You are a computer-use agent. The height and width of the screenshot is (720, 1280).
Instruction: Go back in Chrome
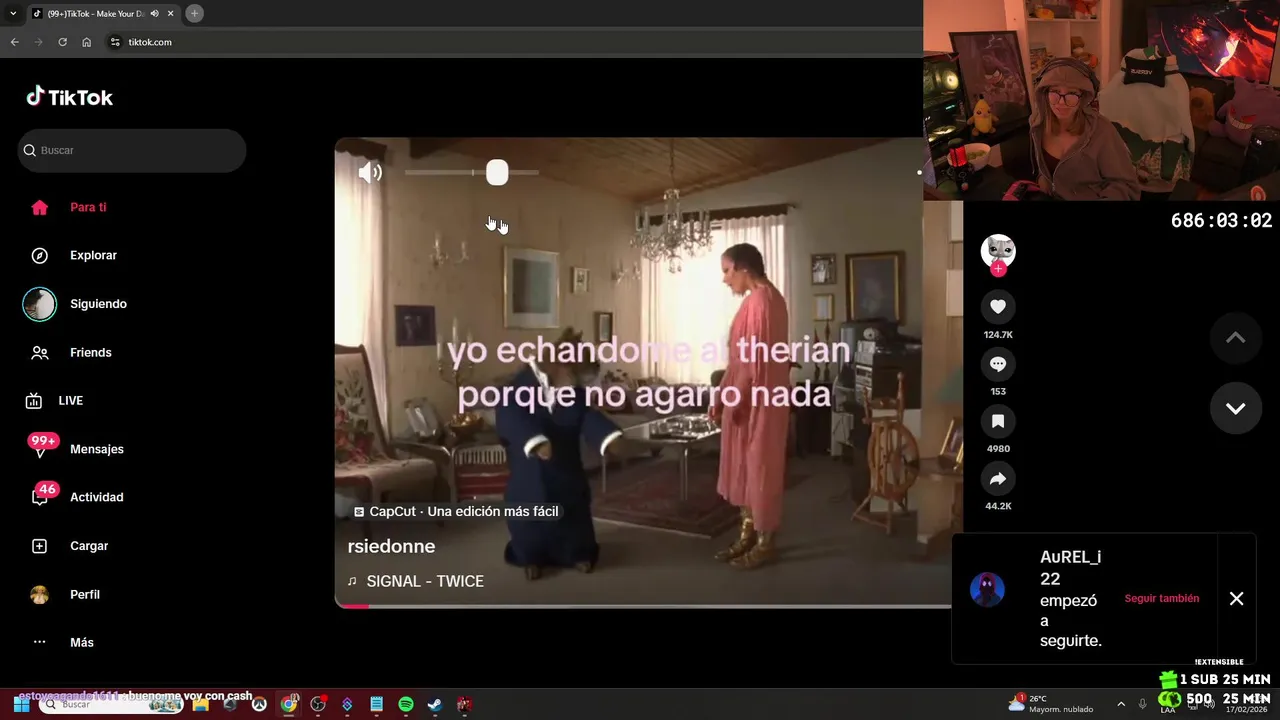14,42
